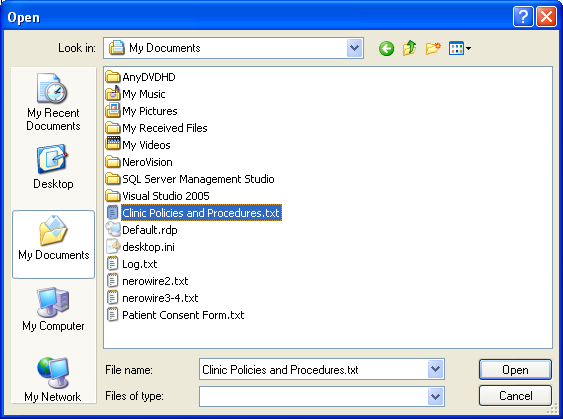Select My Computer in places bar
The width and height of the screenshot is (563, 419).
tap(53, 309)
